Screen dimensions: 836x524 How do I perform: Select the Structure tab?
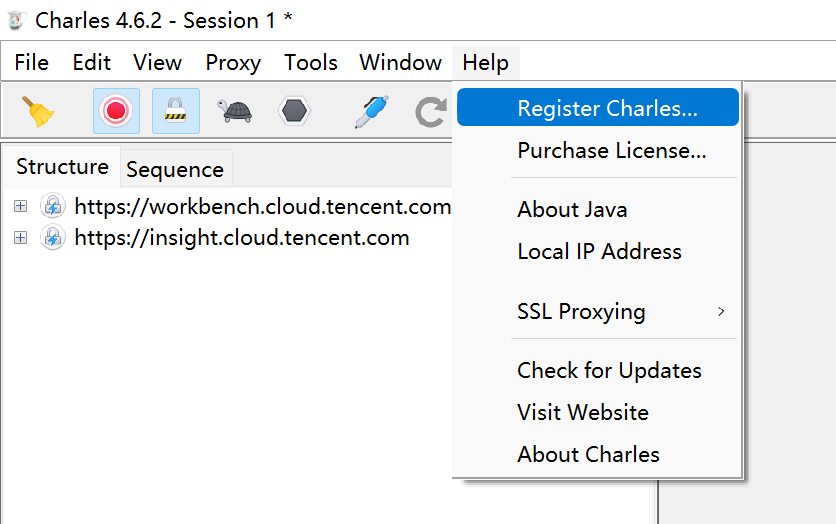(x=62, y=167)
